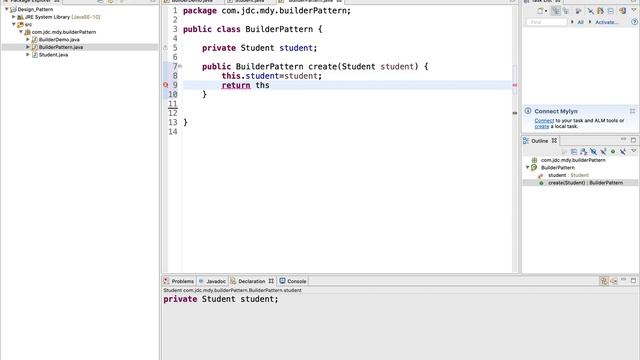Create a new task in Task List
The height and width of the screenshot is (360, 640).
[540, 11]
